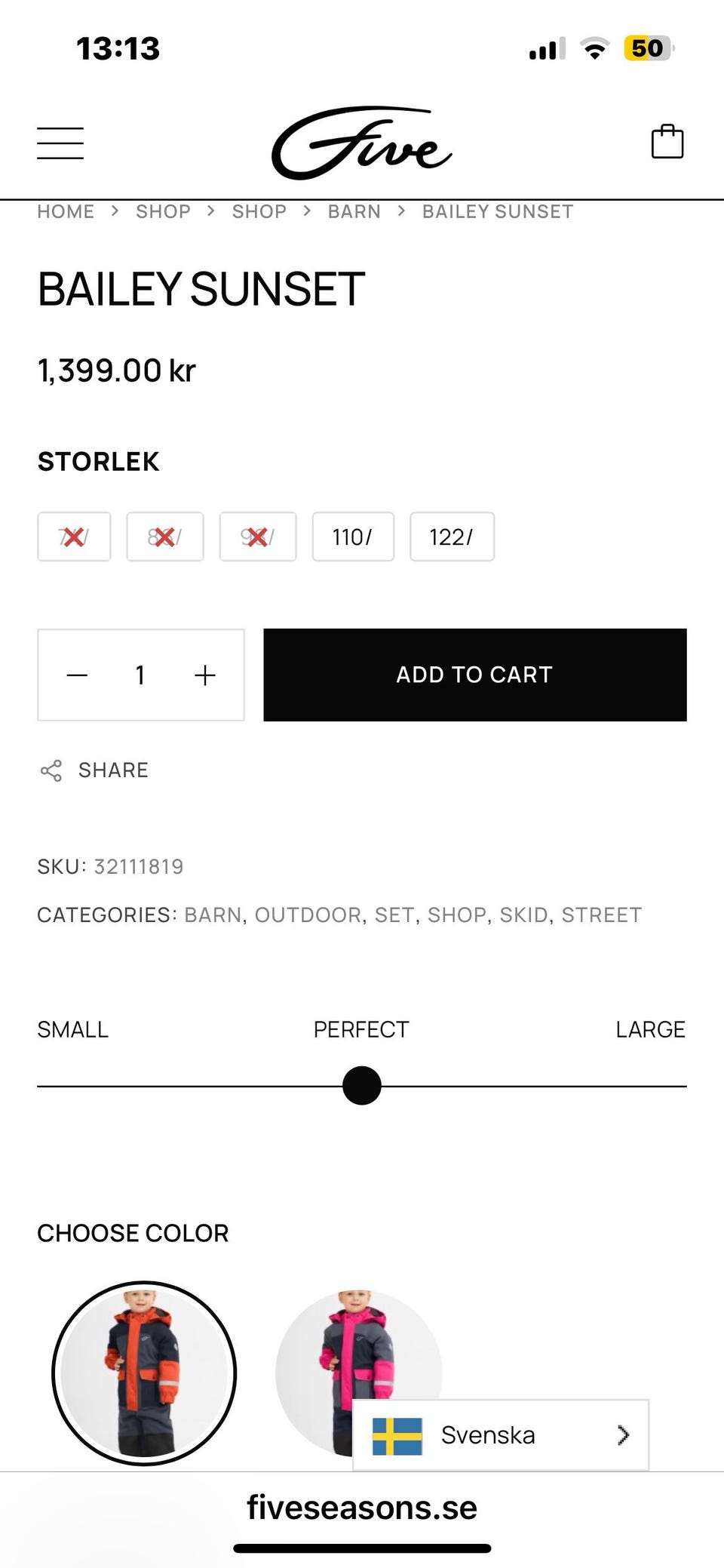Screen dimensions: 724x1568
Task: Tap the Swedish flag icon
Action: pos(397,1435)
